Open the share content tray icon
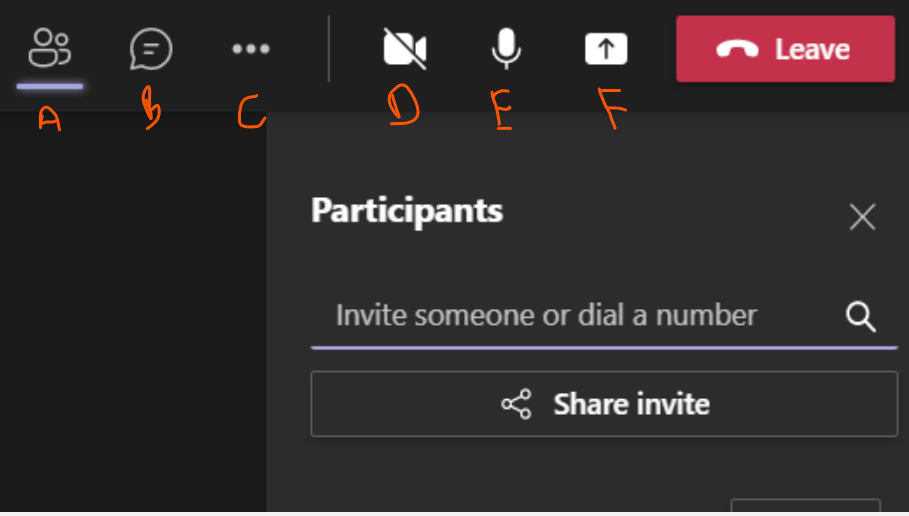909x516 pixels. [x=606, y=49]
